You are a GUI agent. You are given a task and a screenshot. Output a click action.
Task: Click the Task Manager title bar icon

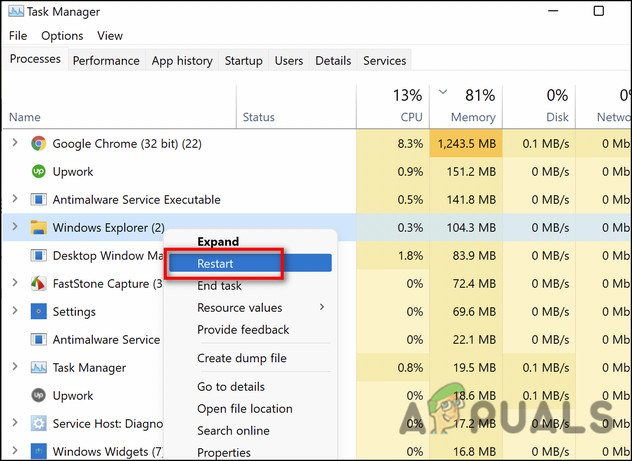16,11
